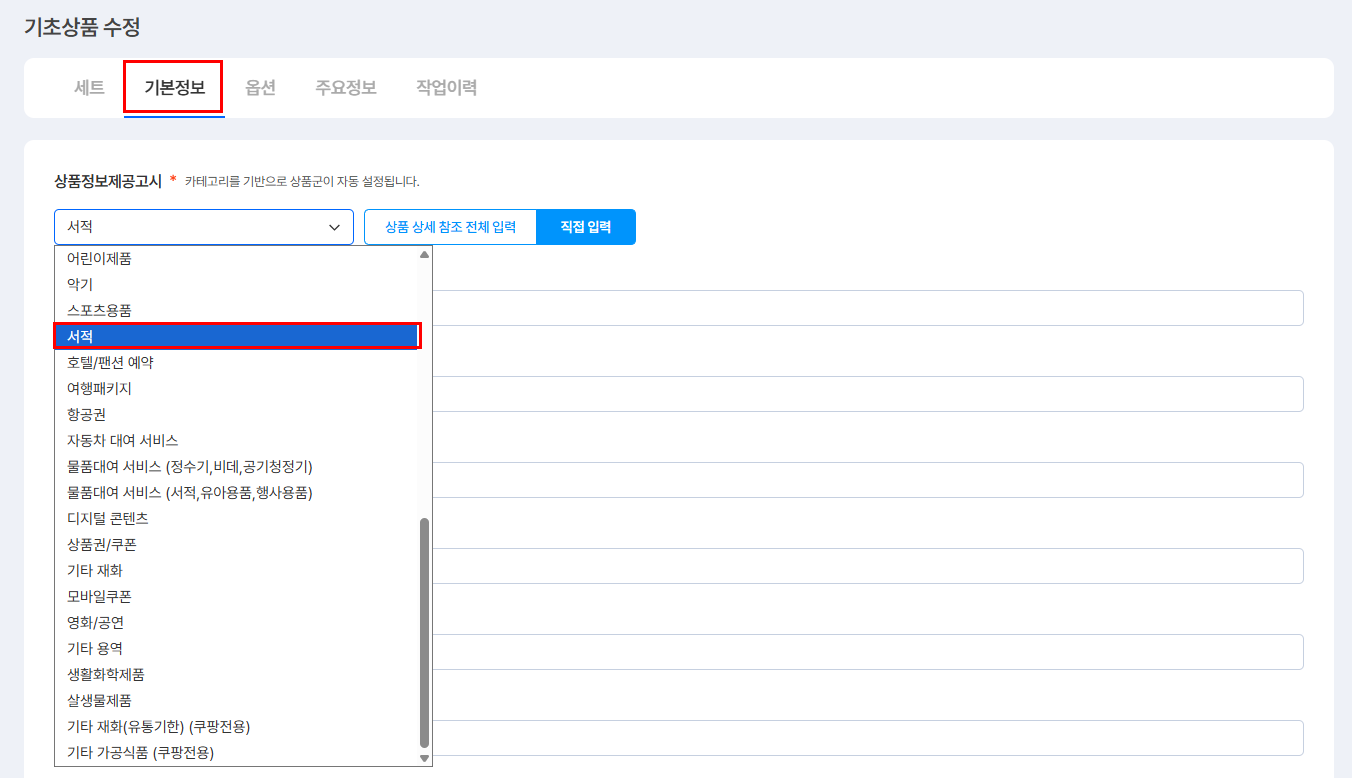Collapse the 서적 category dropdown

[204, 227]
